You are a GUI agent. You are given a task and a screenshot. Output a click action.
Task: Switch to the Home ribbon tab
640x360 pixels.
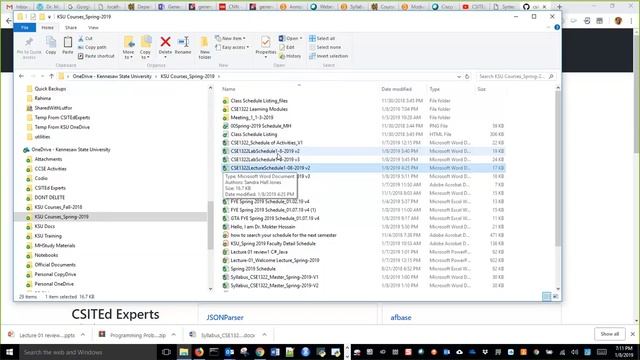(x=47, y=27)
